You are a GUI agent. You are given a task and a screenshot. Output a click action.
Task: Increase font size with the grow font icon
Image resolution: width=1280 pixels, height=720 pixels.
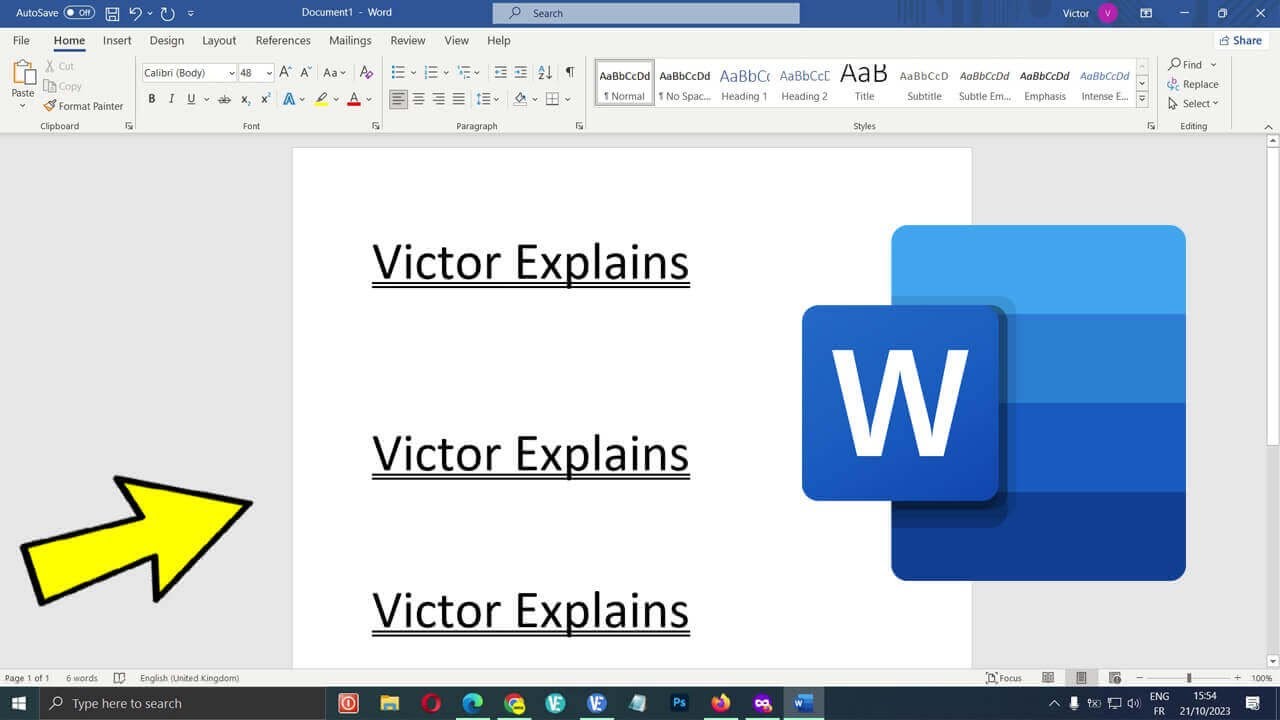point(285,72)
